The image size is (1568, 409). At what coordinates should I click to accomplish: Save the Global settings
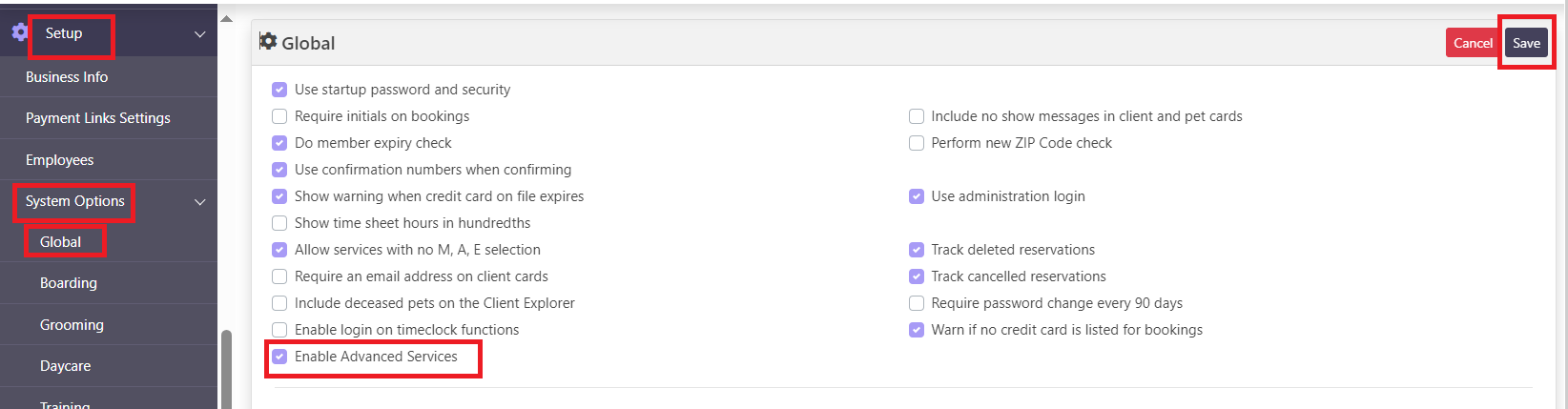pyautogui.click(x=1526, y=43)
